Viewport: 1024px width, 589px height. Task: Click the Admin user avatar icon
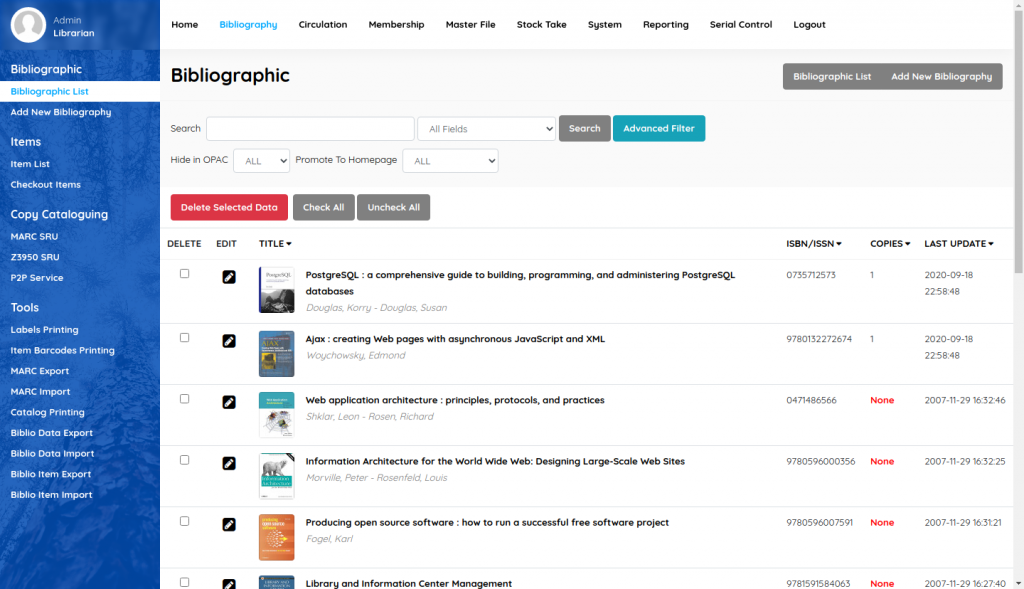[x=28, y=25]
